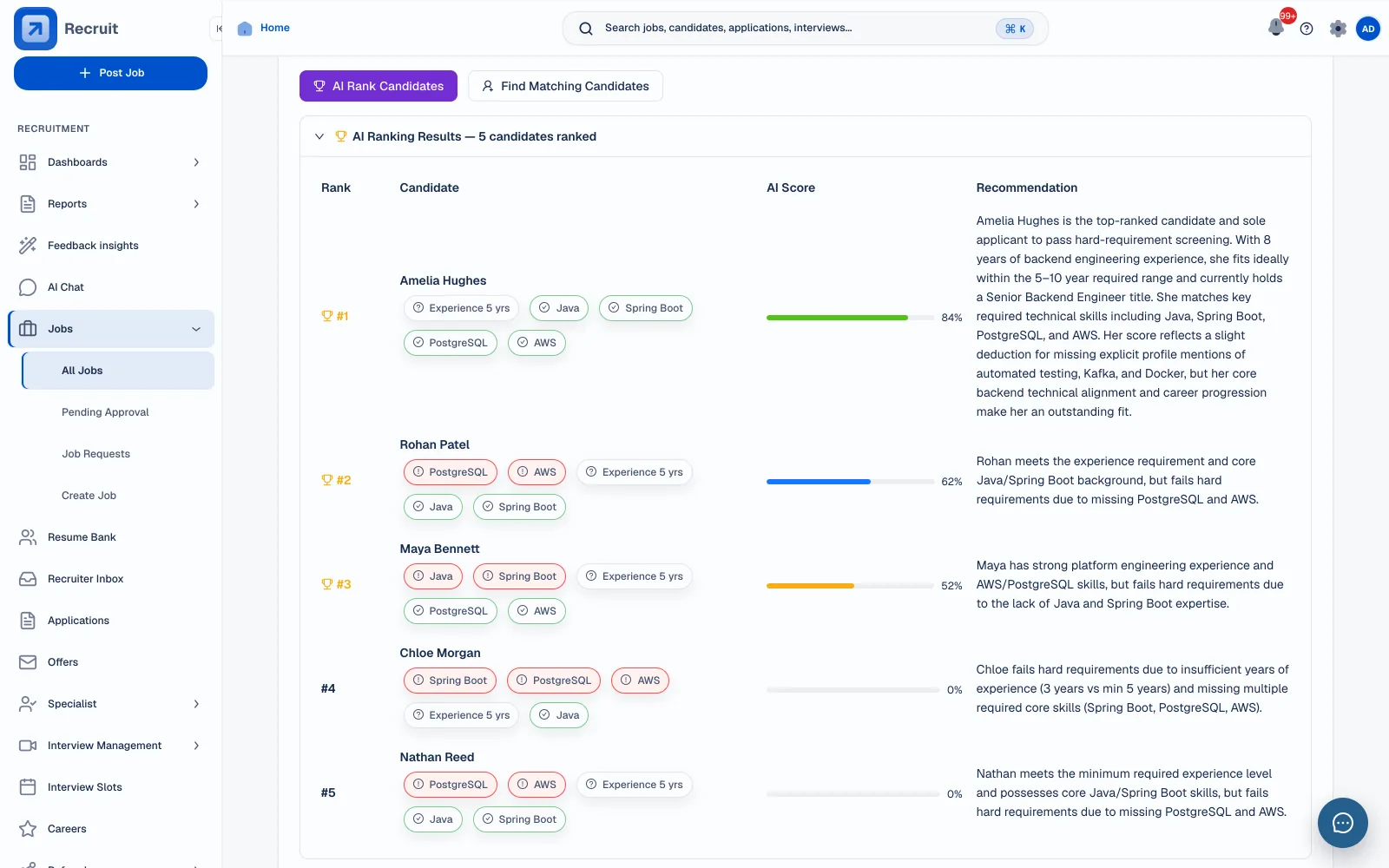Open Recruiter Inbox
This screenshot has height=868, width=1389.
point(110,579)
